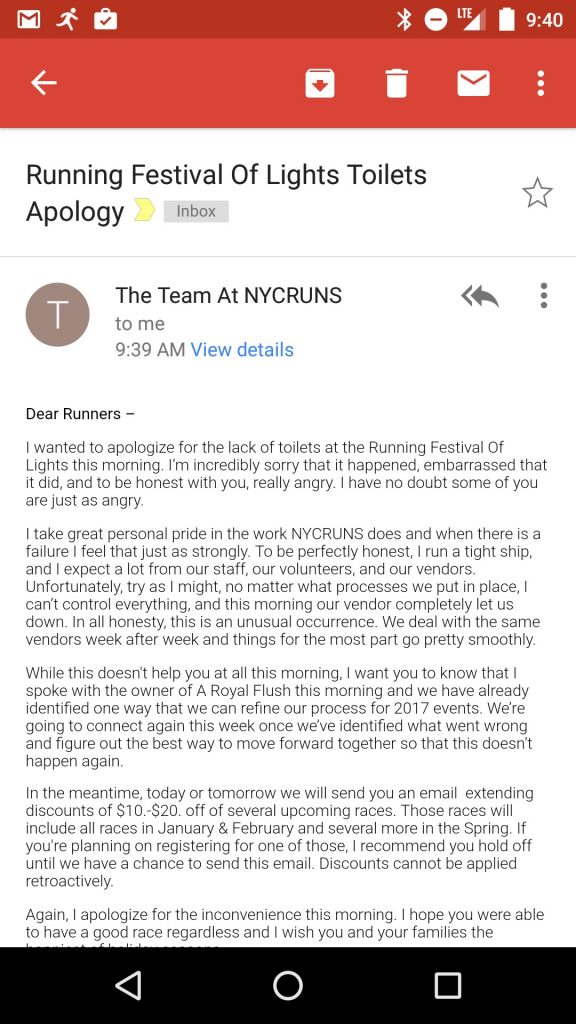The height and width of the screenshot is (1024, 576).
Task: Open sender avatar with letter T
Action: coord(57,314)
